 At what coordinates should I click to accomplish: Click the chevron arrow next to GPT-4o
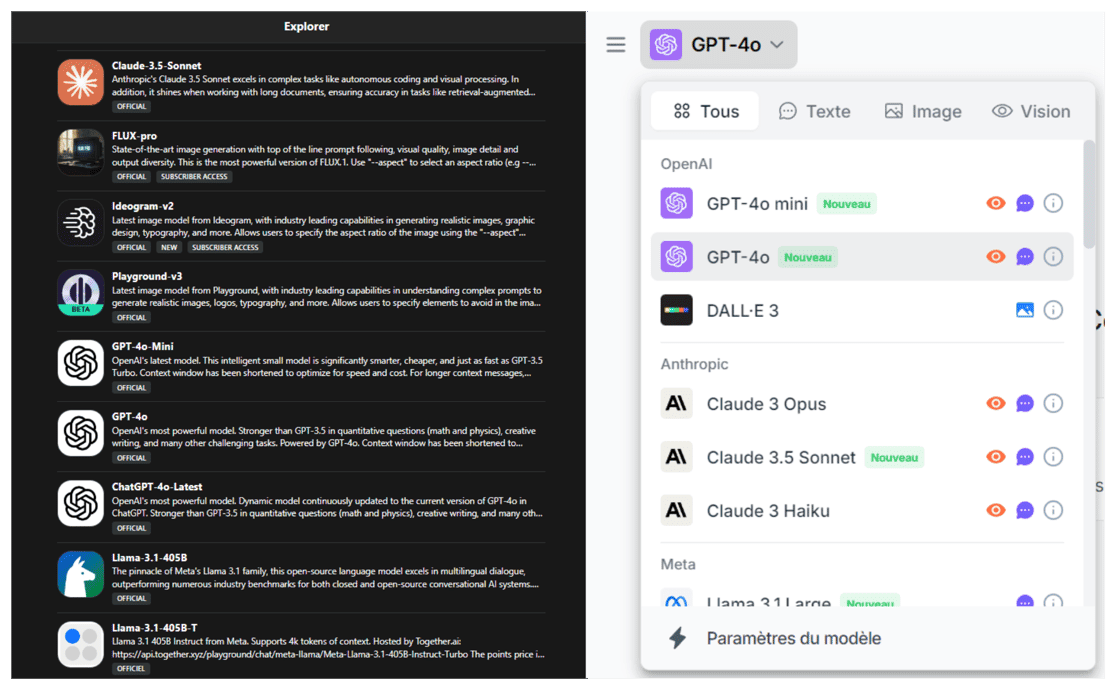(777, 45)
